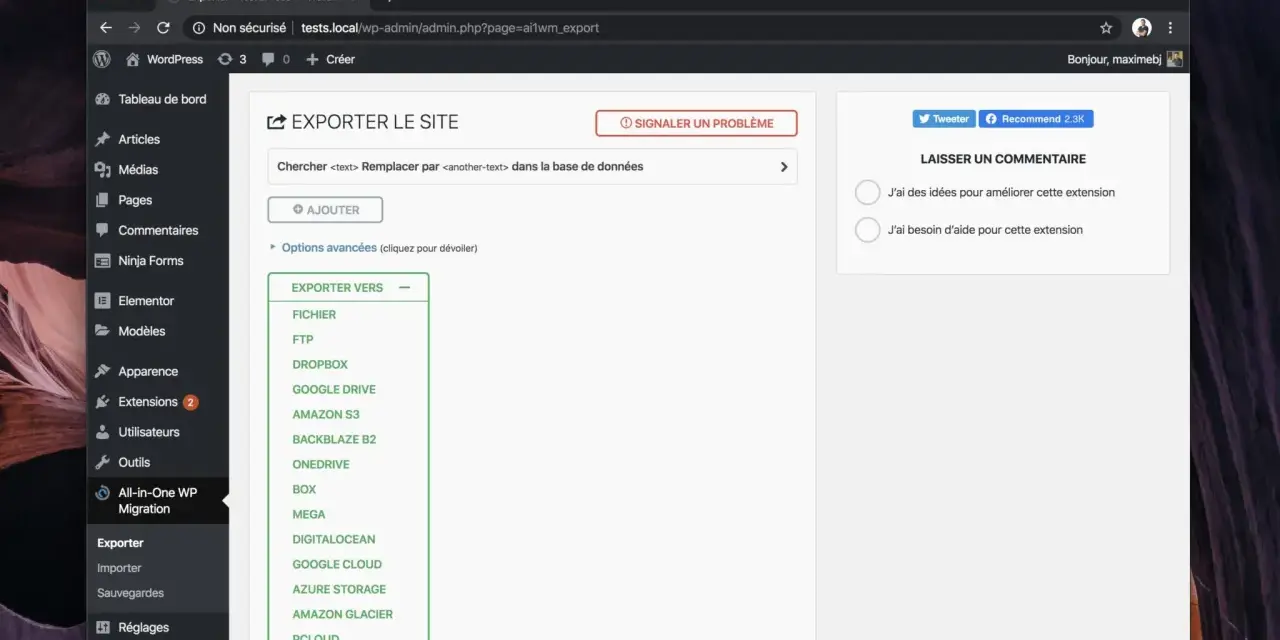This screenshot has height=640, width=1280.
Task: Choose GOOGLE CLOUD export destination
Action: tap(337, 565)
